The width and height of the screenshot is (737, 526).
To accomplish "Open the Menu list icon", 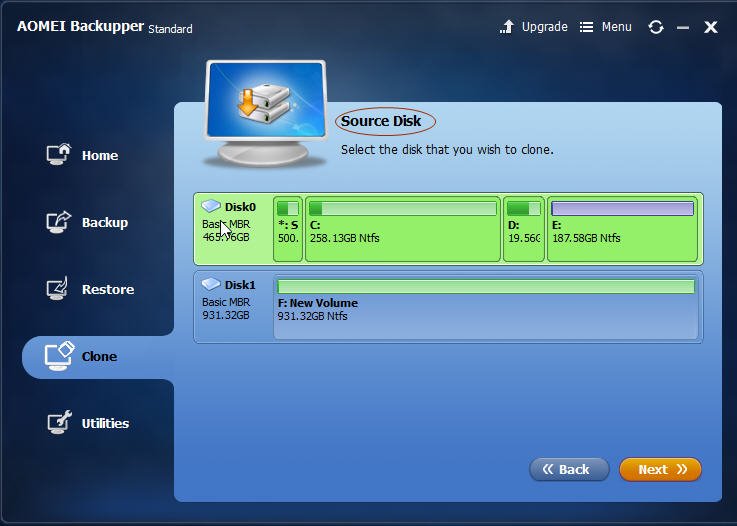I will point(586,27).
